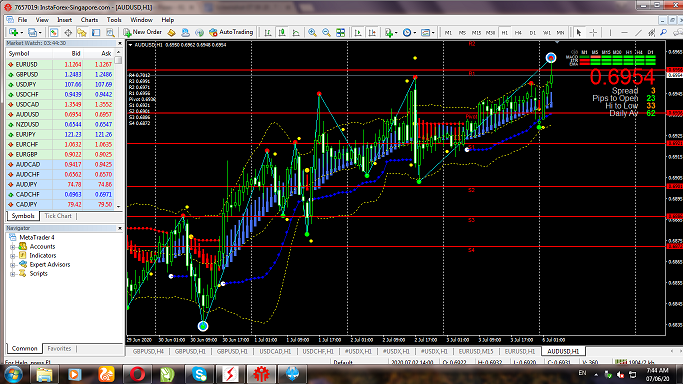Open the Indicators dropdown arrow

396,33
